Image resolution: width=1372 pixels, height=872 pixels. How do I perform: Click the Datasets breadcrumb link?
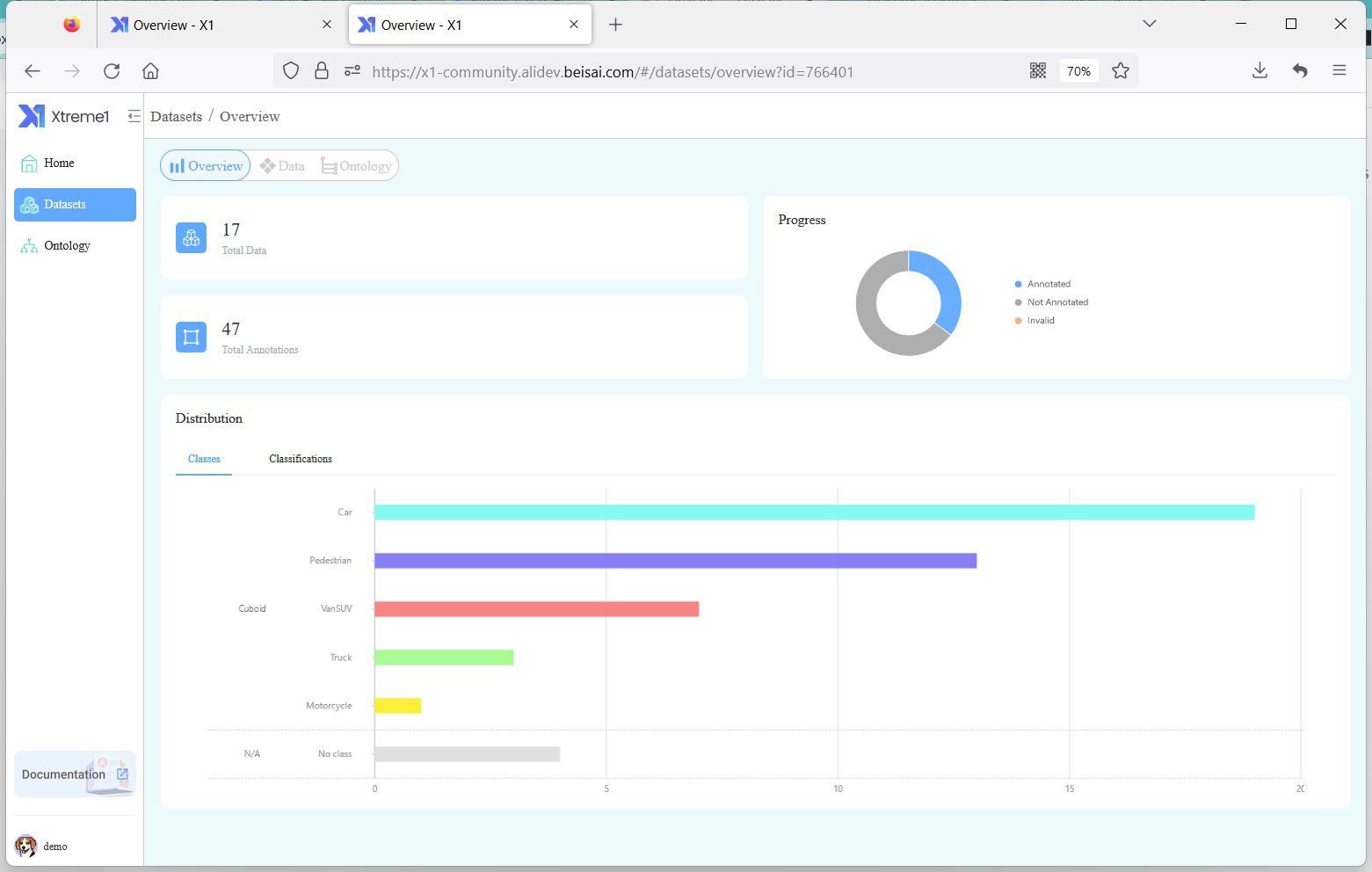(176, 117)
